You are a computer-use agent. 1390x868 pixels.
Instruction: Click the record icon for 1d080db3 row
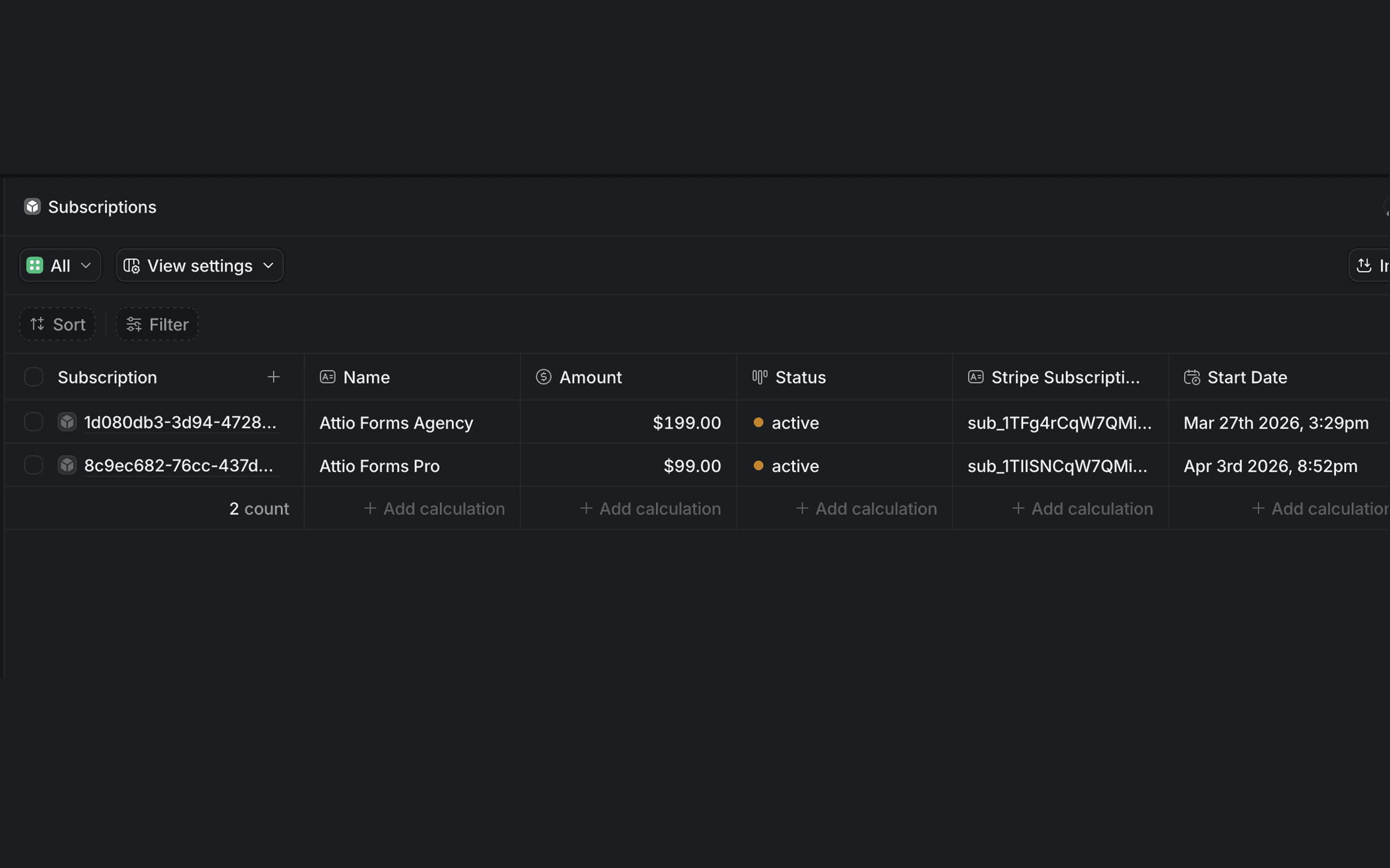[x=67, y=422]
